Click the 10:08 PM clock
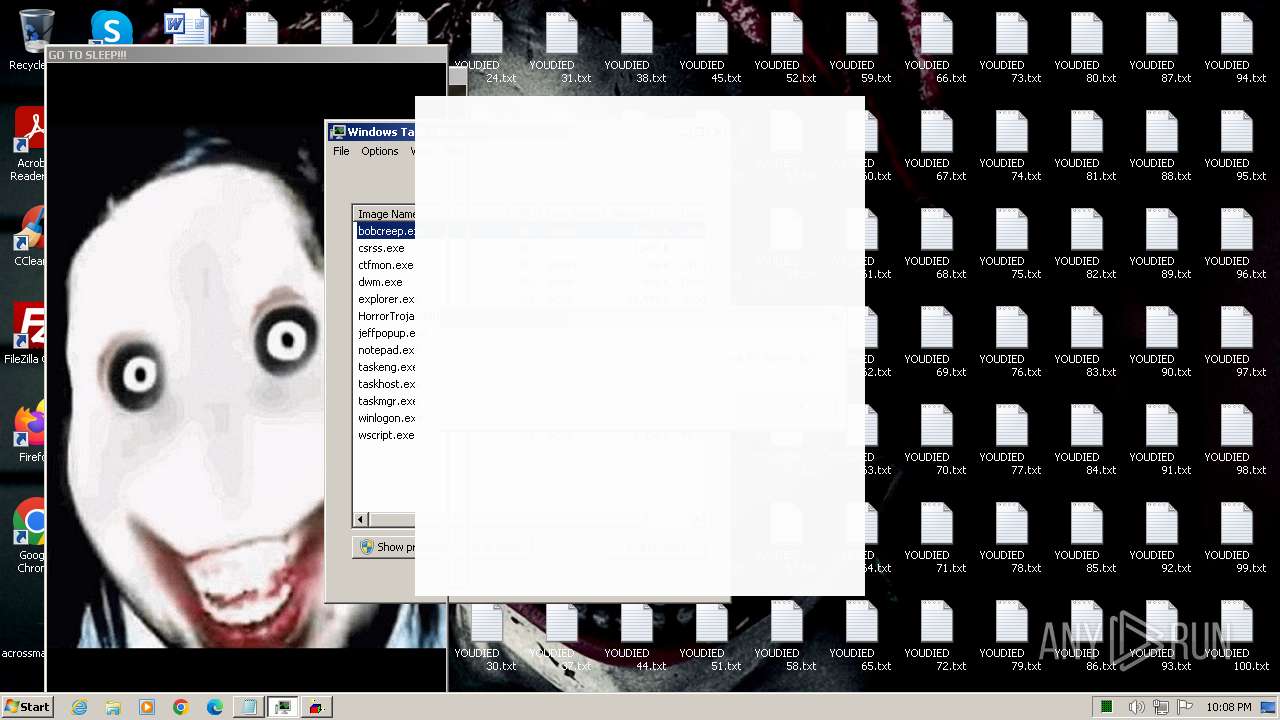Viewport: 1280px width, 720px height. click(x=1229, y=707)
